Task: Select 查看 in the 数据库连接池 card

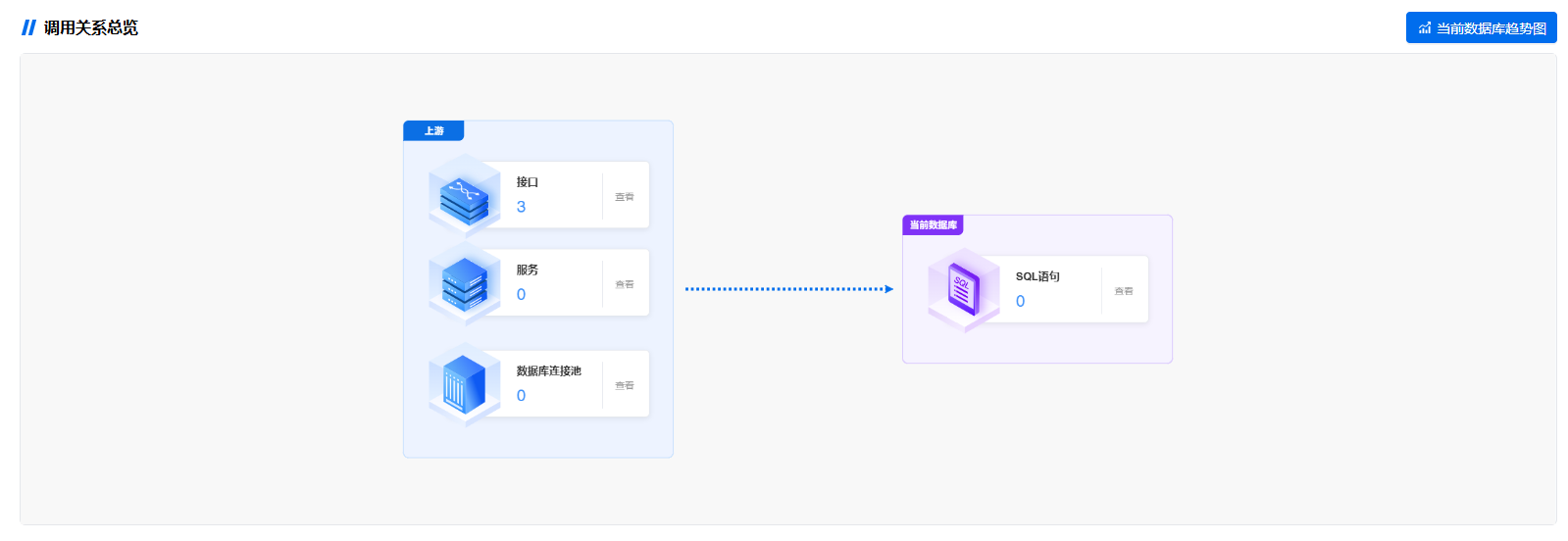Action: click(625, 385)
